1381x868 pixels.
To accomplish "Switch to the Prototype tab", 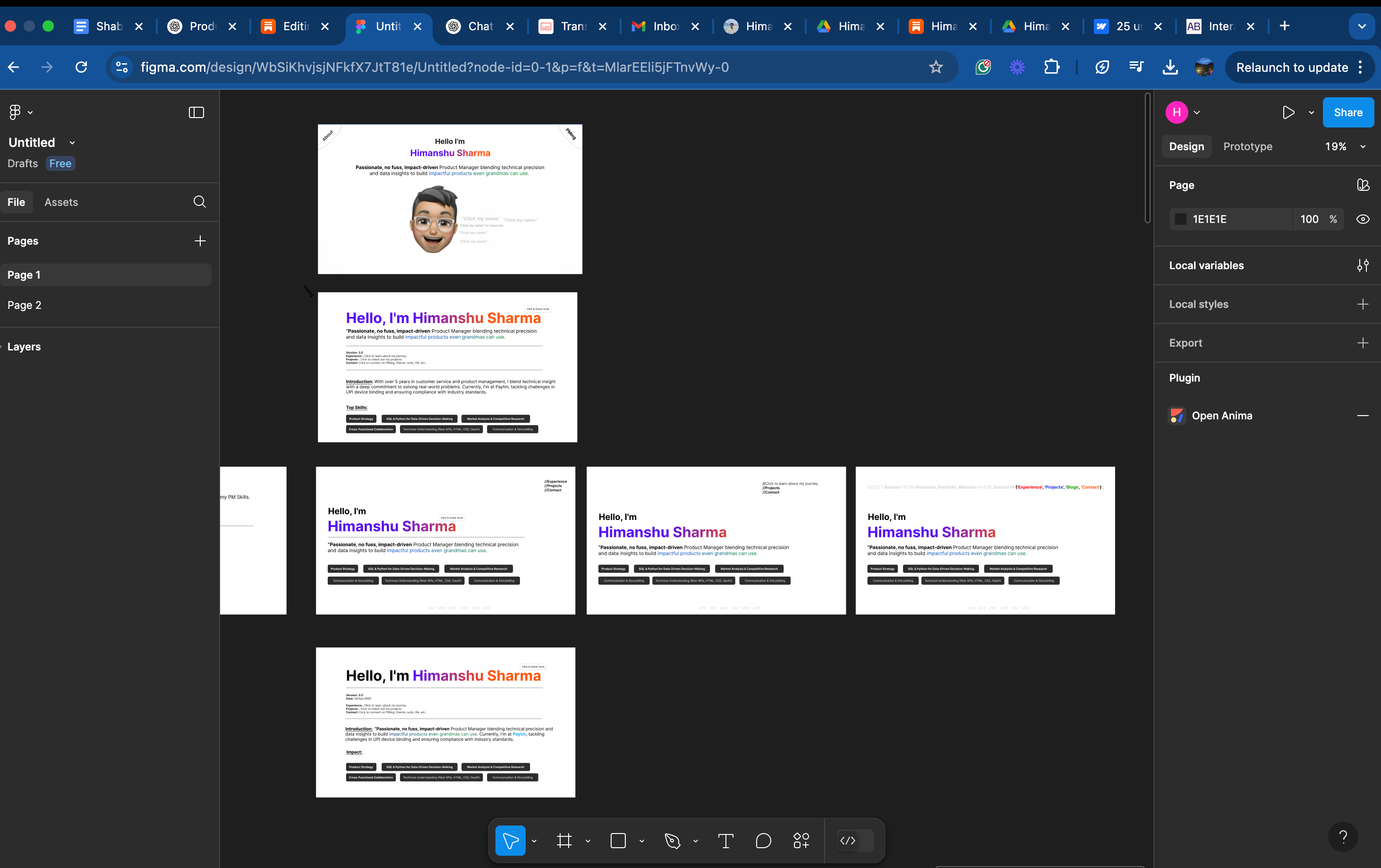I will point(1247,147).
